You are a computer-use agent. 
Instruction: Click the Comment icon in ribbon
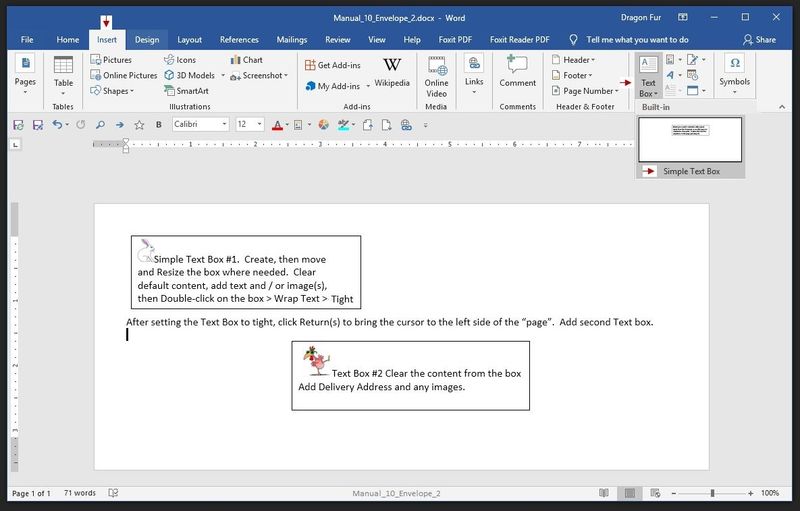coord(517,71)
